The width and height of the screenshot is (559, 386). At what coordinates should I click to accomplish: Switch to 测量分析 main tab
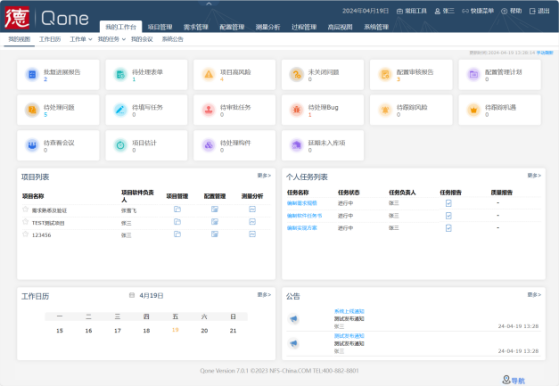tap(268, 27)
